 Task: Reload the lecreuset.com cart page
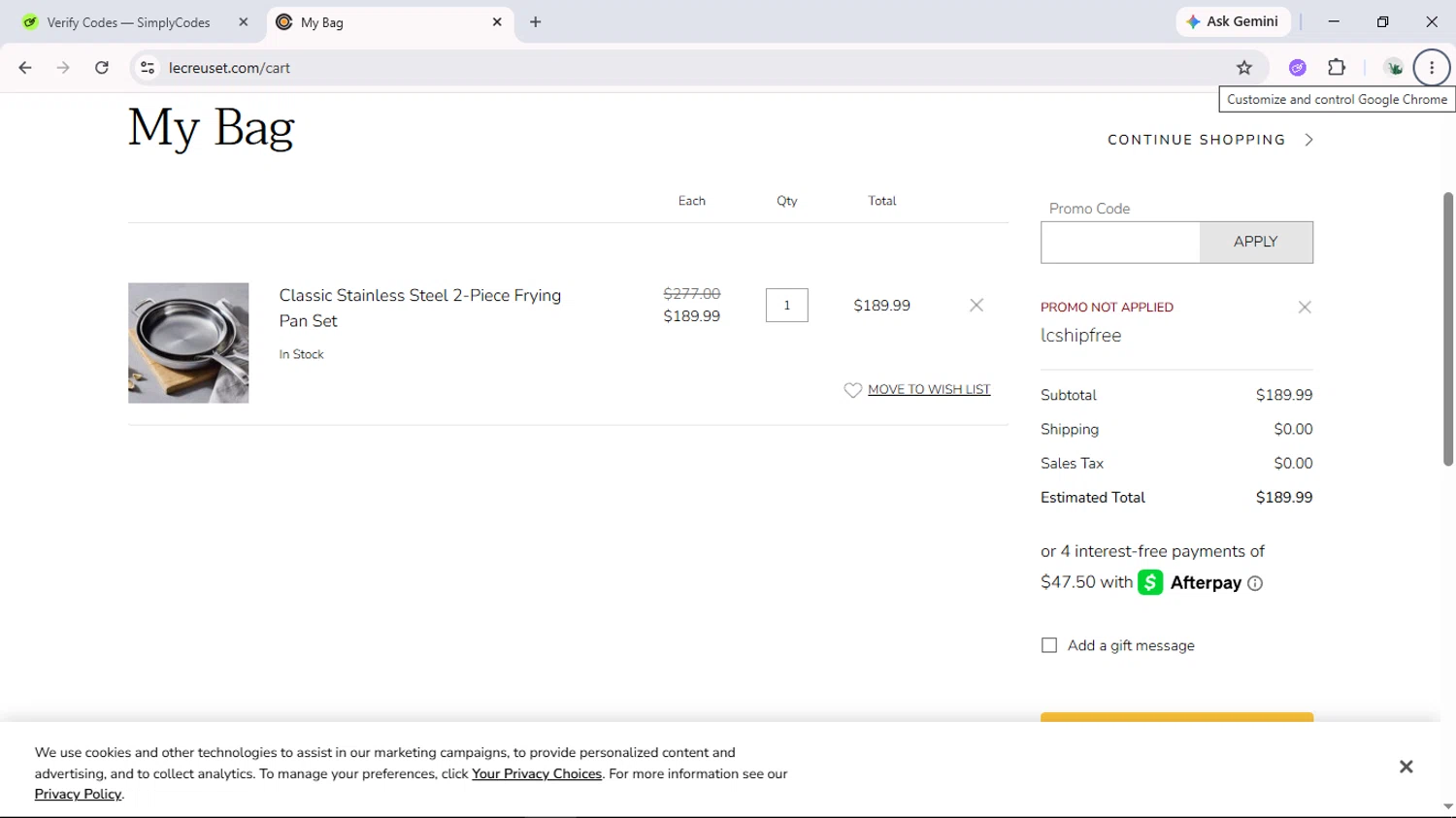tap(102, 68)
